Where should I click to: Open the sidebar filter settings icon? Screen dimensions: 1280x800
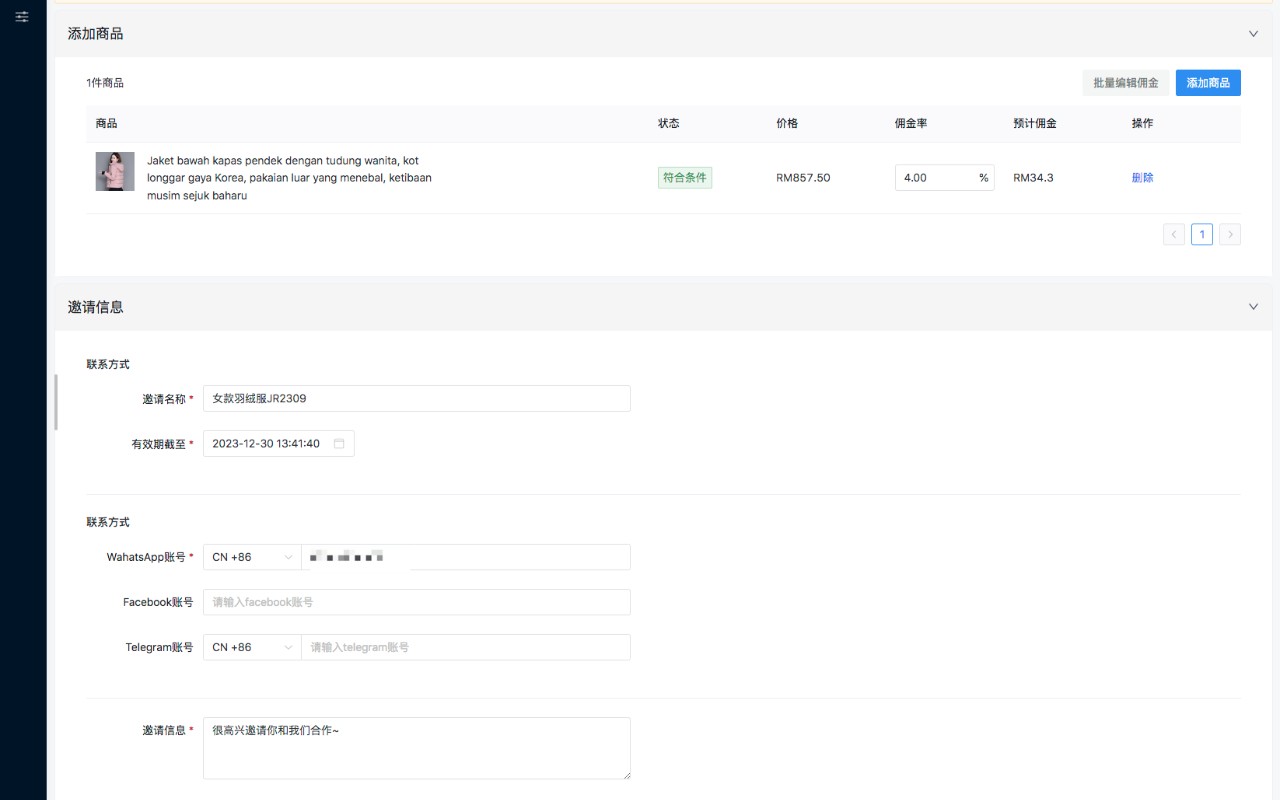coord(22,17)
